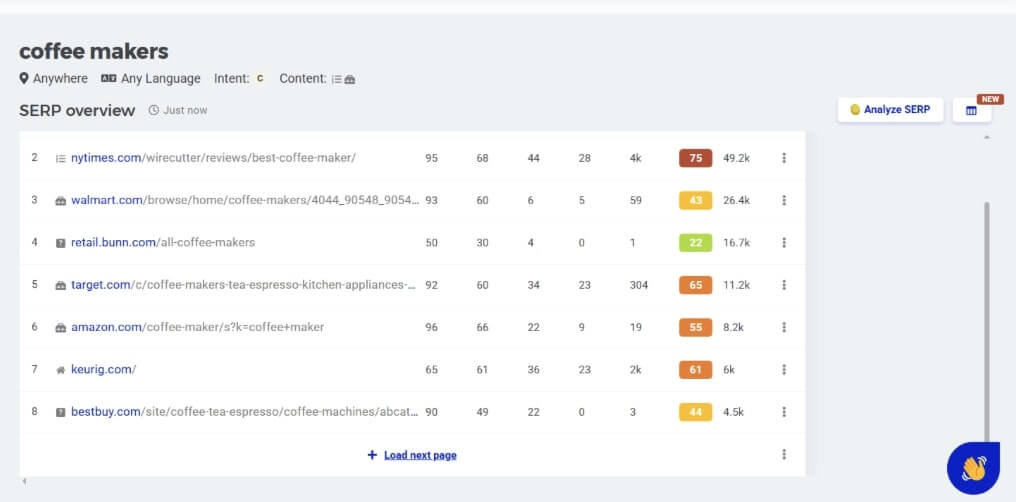Image resolution: width=1016 pixels, height=502 pixels.
Task: Open the retail.bunn.com all-coffee-makers link
Action: [163, 242]
